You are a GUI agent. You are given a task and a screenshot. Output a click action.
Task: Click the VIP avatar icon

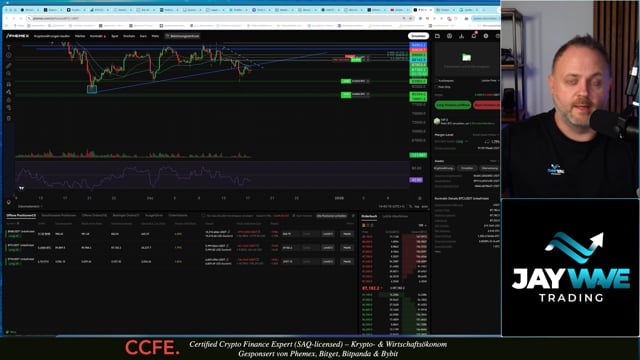point(437,121)
